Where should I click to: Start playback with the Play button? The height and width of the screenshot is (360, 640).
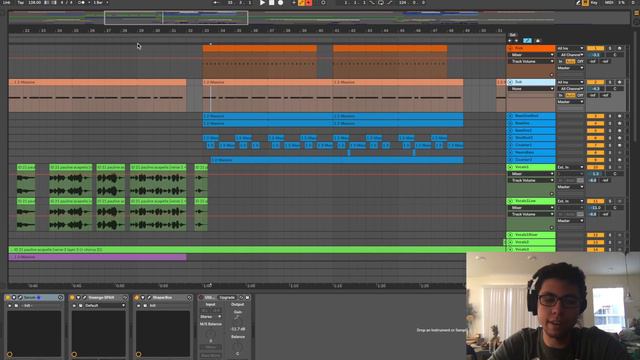coord(262,2)
